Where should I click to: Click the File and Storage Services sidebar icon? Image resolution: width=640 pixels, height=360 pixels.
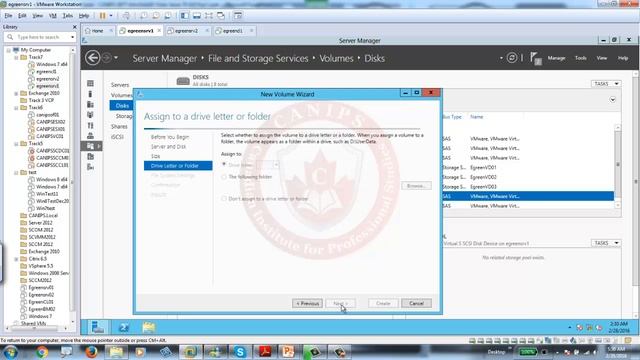tap(91, 146)
